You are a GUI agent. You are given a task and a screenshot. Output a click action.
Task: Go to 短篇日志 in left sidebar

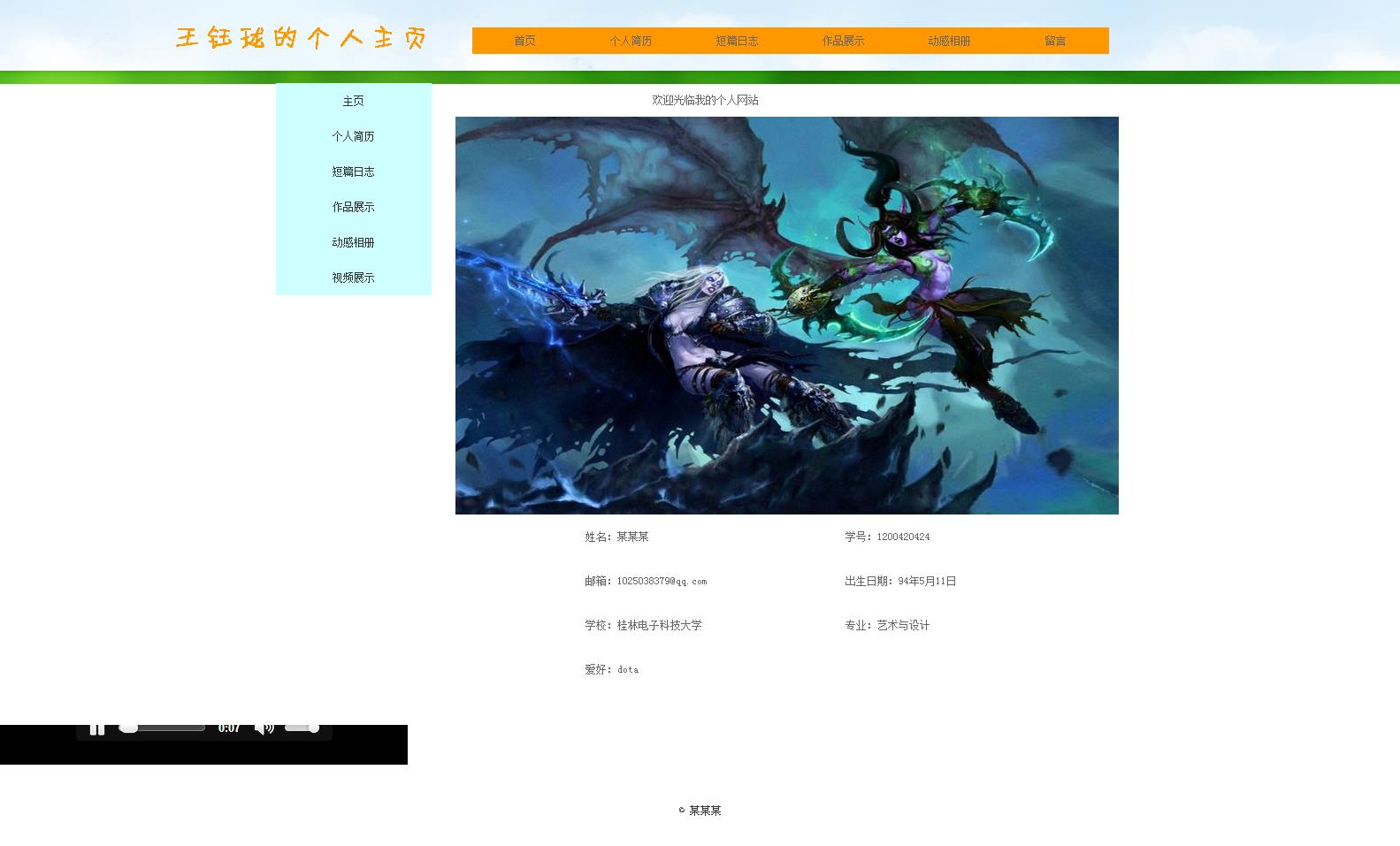(353, 171)
